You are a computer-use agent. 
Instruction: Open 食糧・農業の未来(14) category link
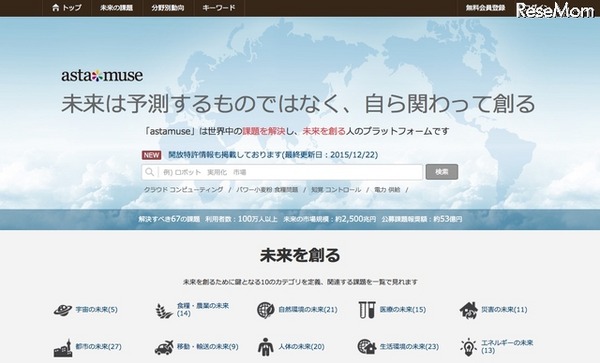pos(203,309)
